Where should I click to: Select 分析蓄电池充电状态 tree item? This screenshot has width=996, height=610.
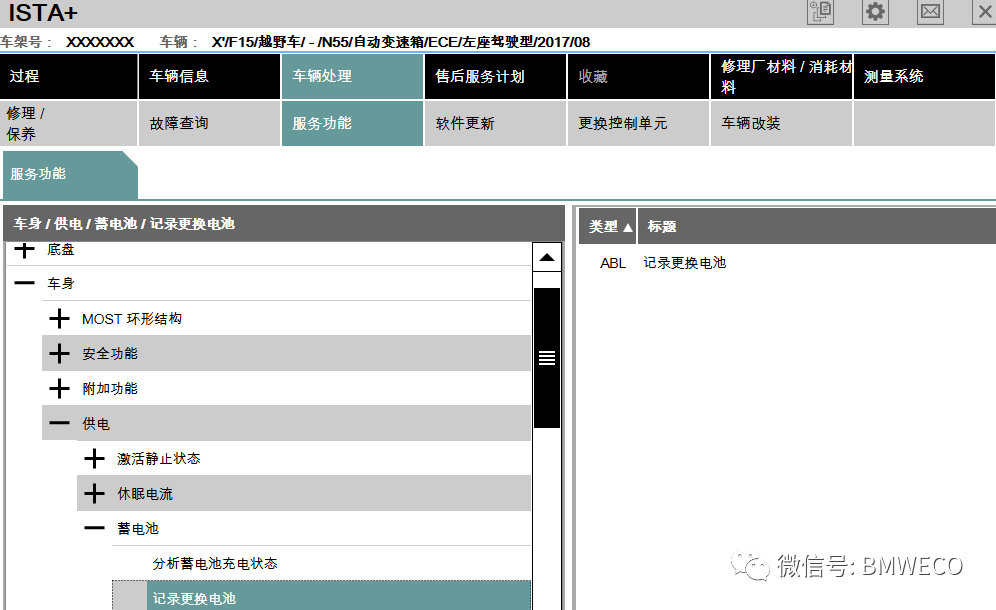[215, 564]
